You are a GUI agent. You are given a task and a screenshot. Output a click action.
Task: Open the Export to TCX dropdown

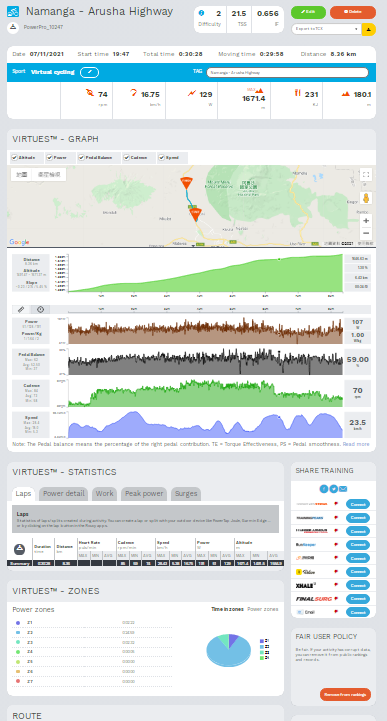[326, 29]
